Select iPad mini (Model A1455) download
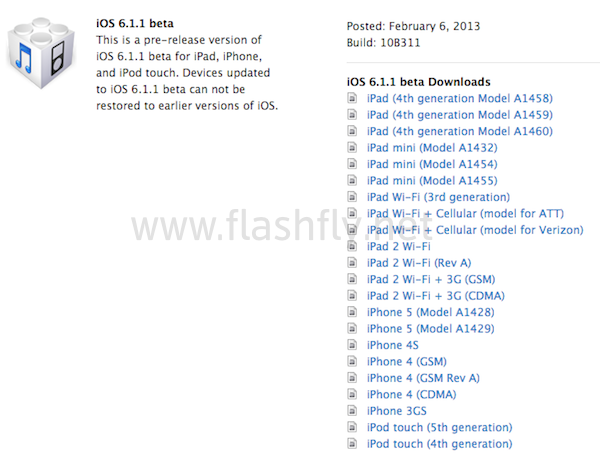Viewport: 600px width, 467px height. pos(431,181)
